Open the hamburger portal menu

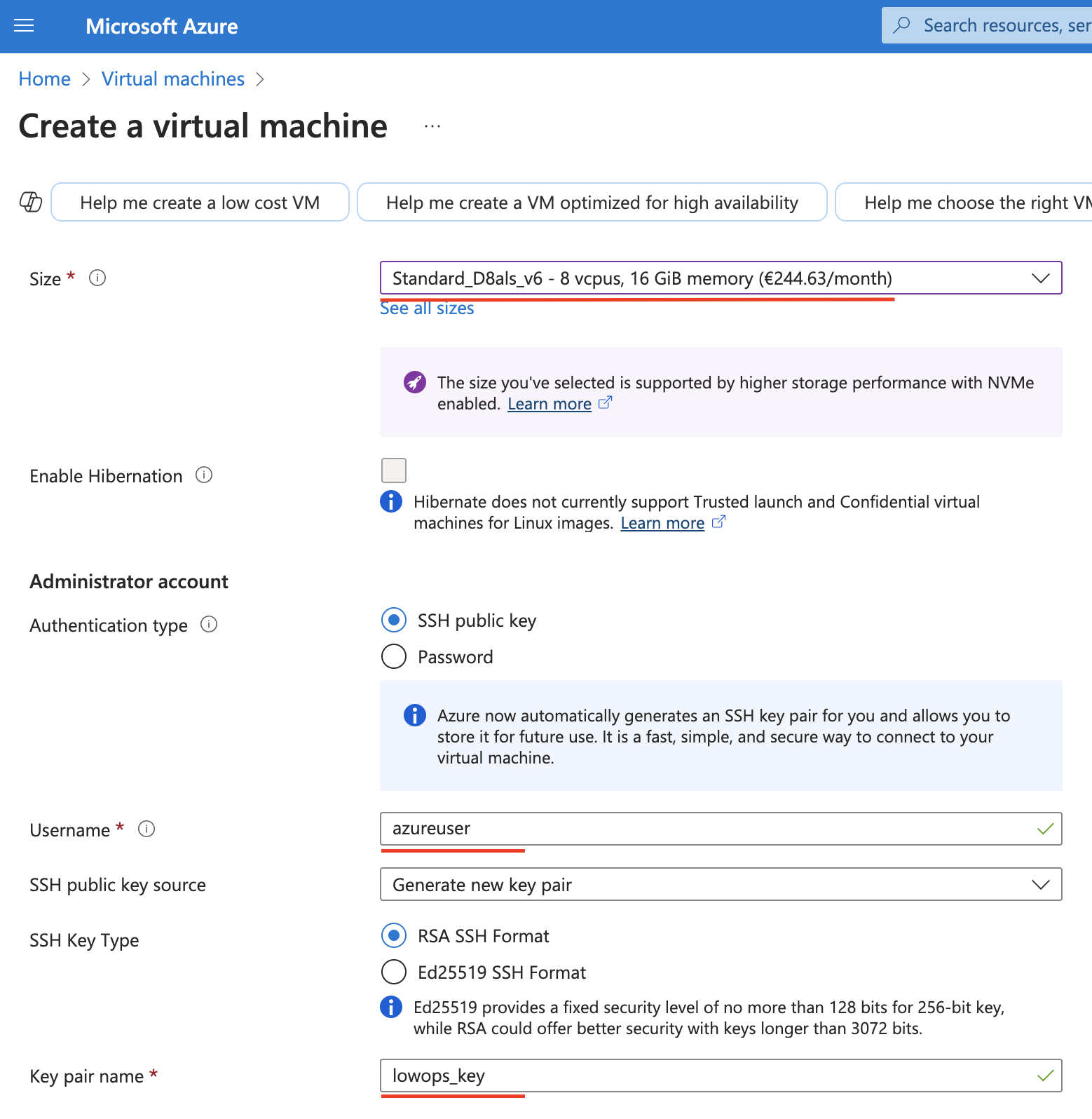click(x=24, y=26)
